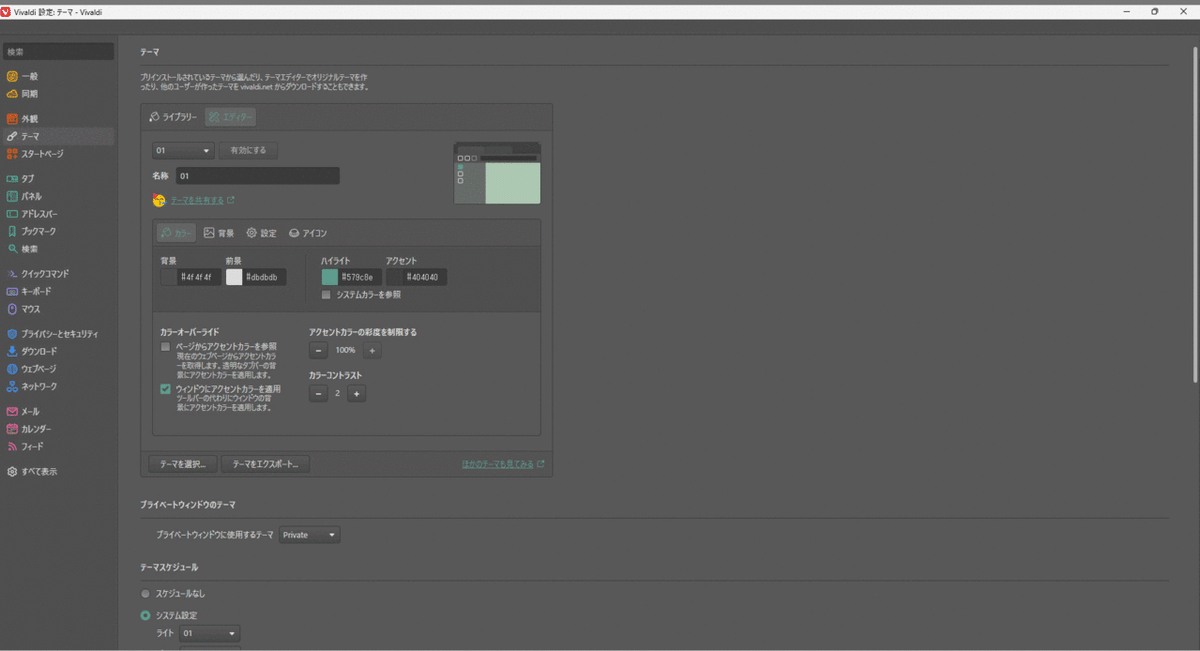Decrease カラーコントラスト with minus button
Viewport: 1200px width, 651px height.
[318, 394]
